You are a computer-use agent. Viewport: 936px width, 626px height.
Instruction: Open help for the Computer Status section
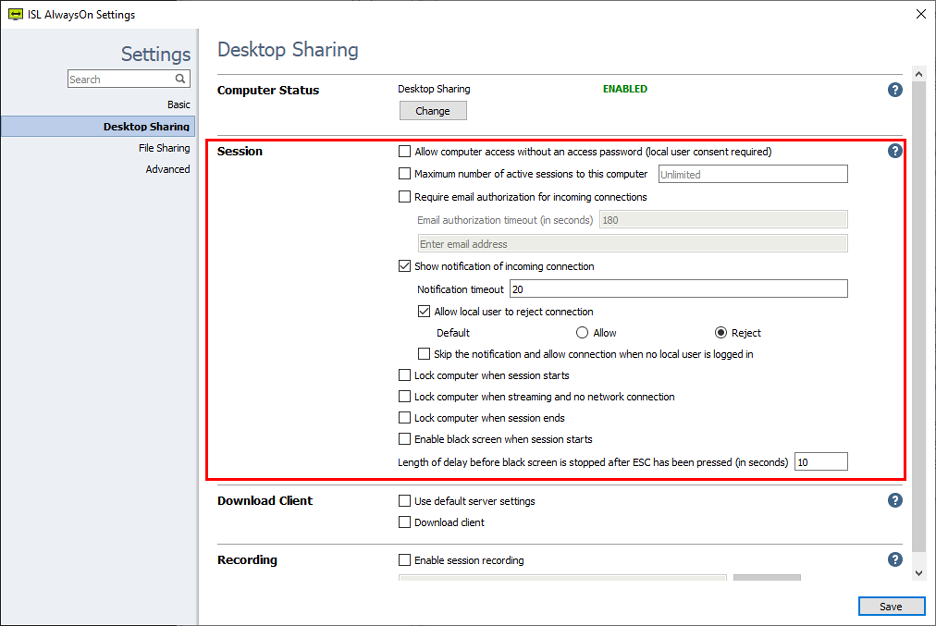coord(895,89)
